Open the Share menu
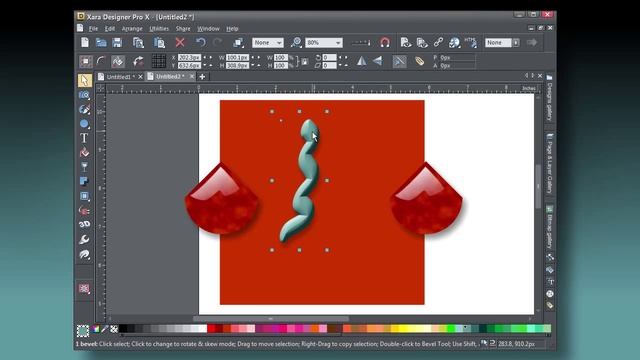Screen dimensions: 640x360 click(183, 29)
